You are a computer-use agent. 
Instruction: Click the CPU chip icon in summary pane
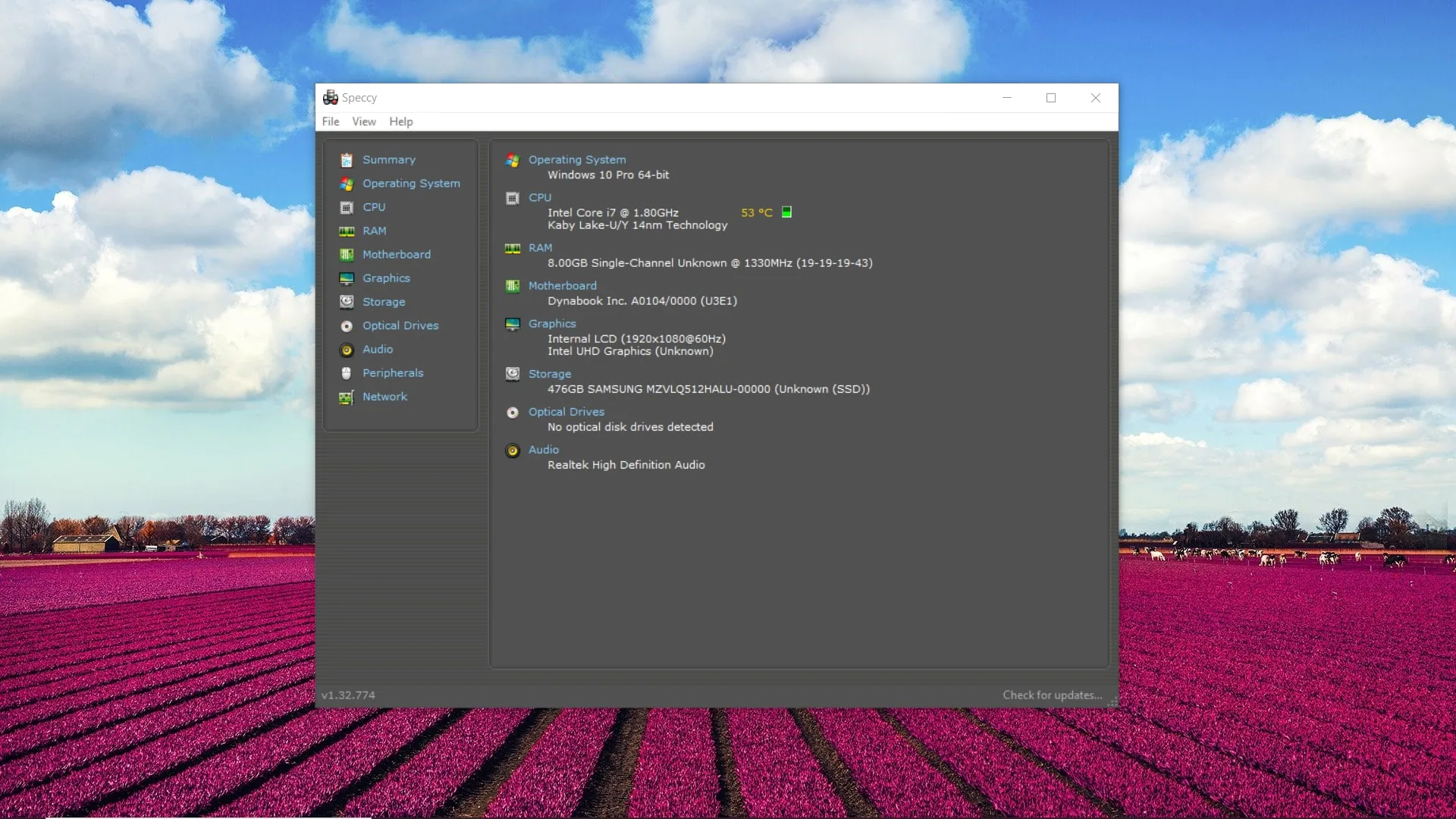[513, 198]
